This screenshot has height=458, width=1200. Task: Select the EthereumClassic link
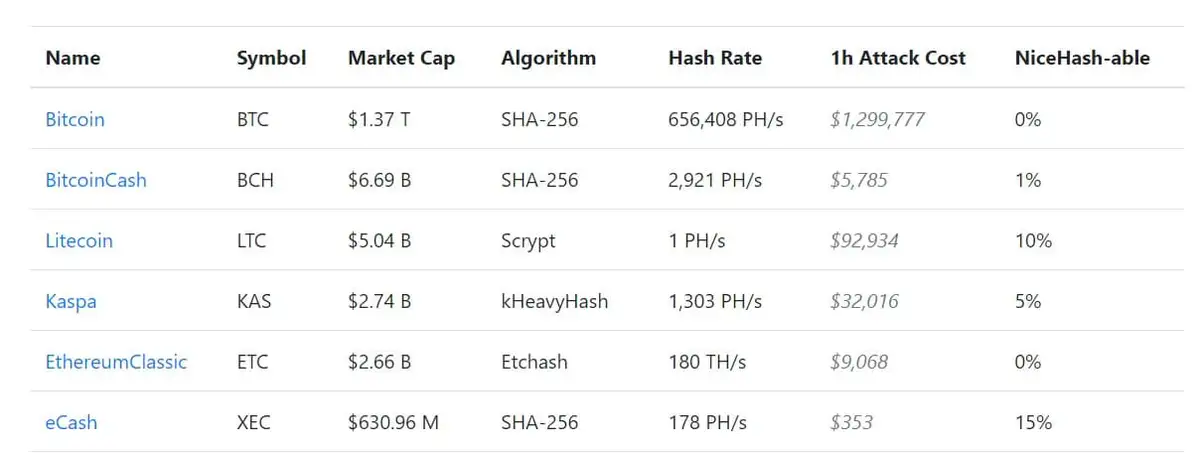click(x=116, y=362)
